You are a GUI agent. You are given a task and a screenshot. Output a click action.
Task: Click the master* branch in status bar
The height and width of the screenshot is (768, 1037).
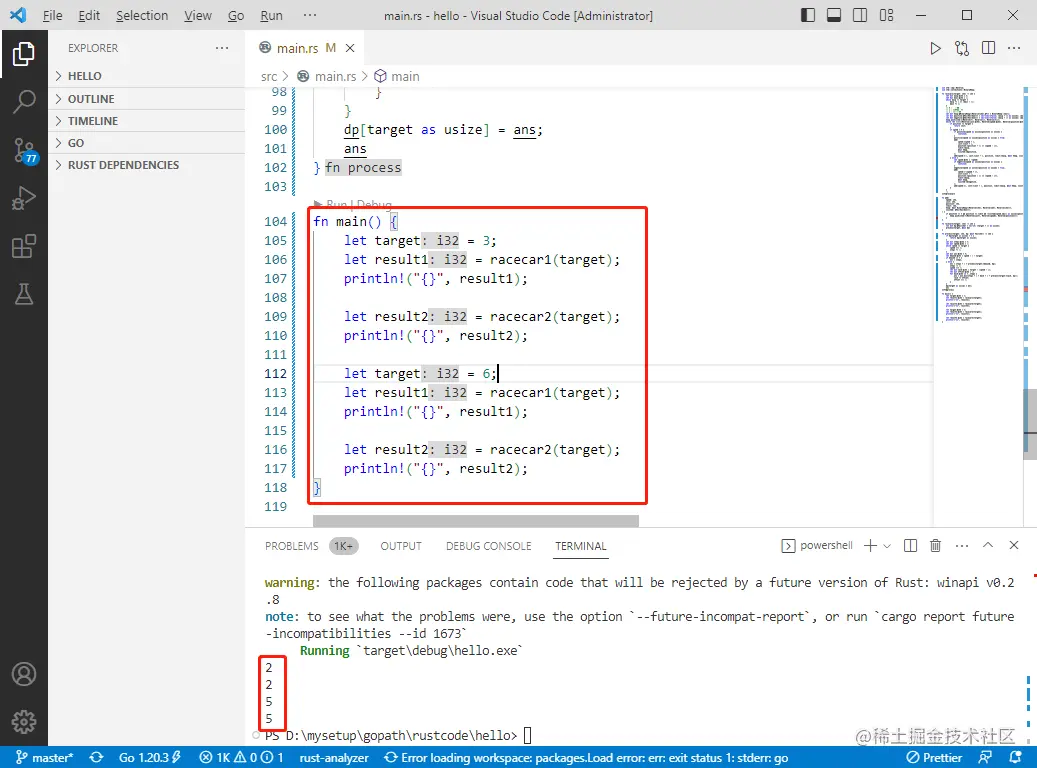point(44,757)
